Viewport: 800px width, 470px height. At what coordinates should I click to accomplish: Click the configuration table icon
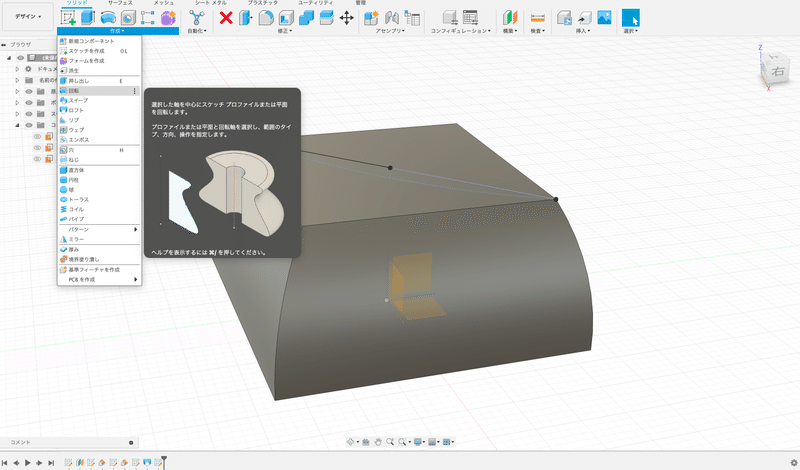[470, 18]
